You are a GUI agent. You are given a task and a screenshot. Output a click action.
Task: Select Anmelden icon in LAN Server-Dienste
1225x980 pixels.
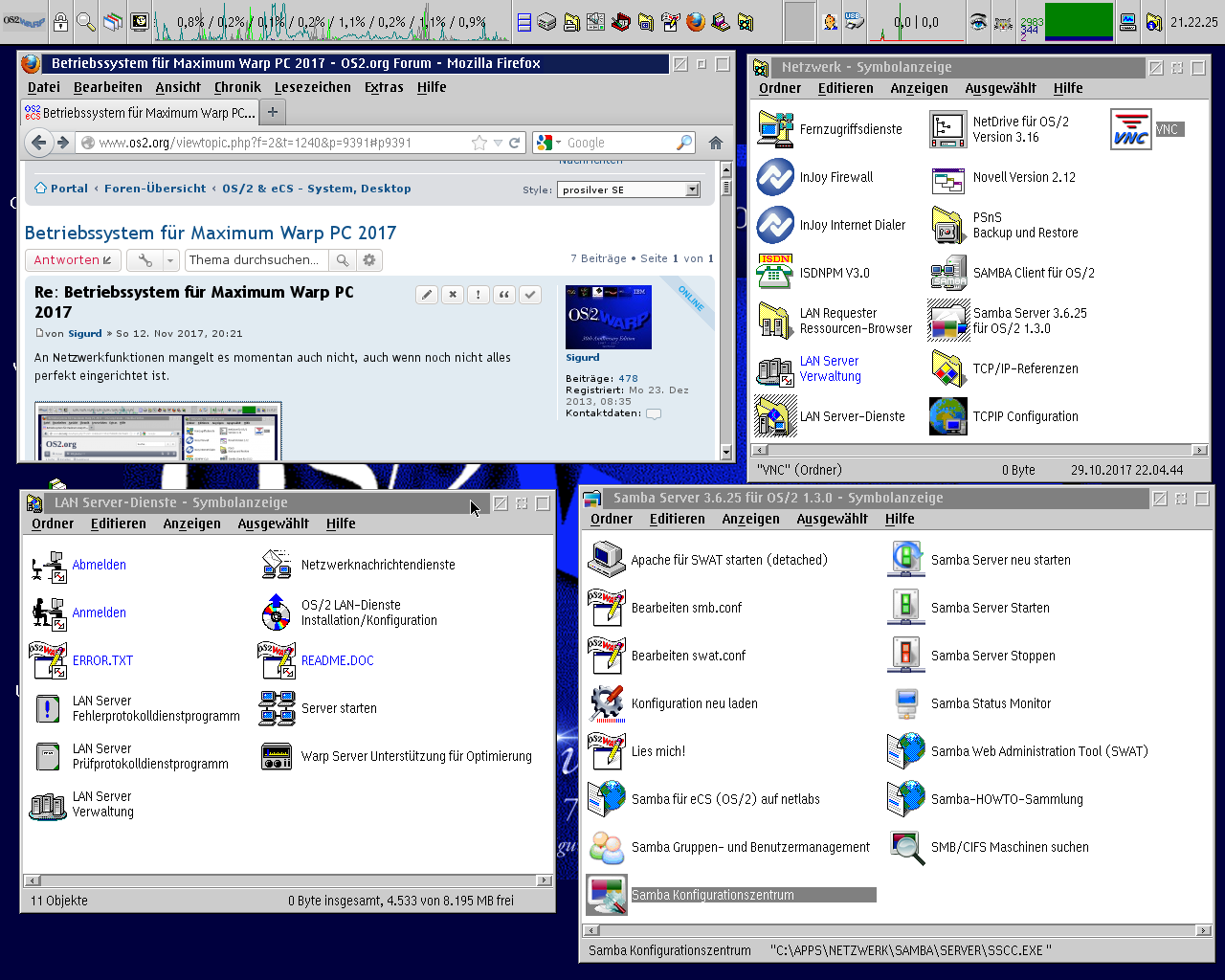click(48, 613)
